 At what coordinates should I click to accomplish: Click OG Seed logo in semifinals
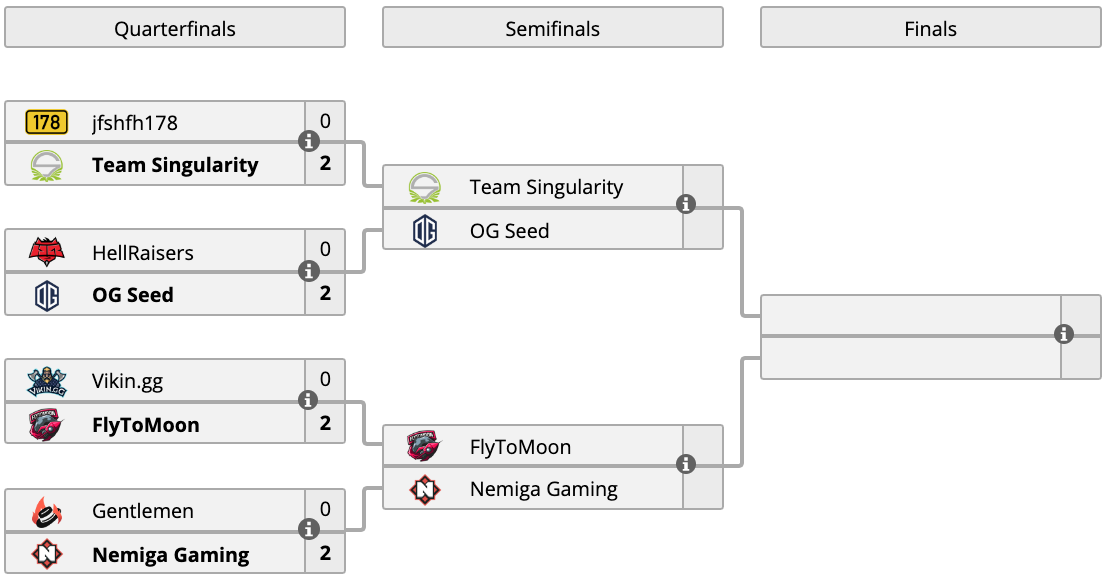click(425, 231)
